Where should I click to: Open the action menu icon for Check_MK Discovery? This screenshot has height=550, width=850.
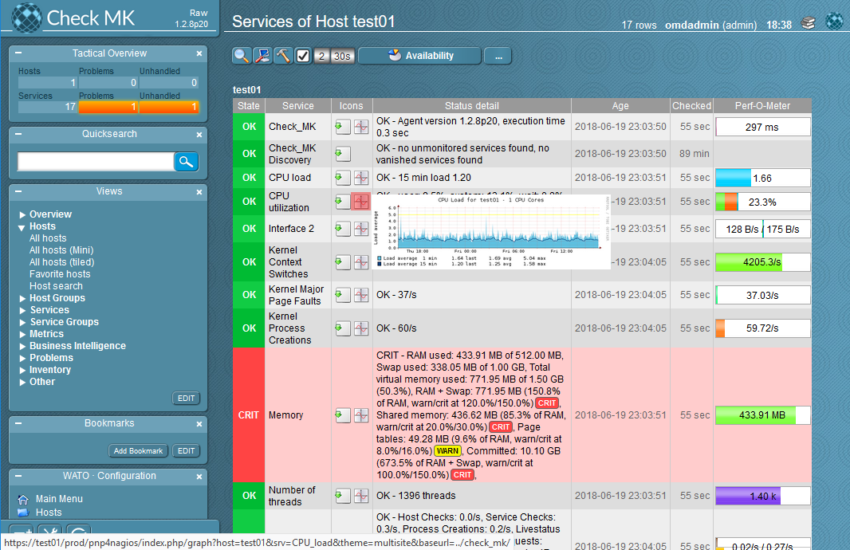pyautogui.click(x=343, y=153)
